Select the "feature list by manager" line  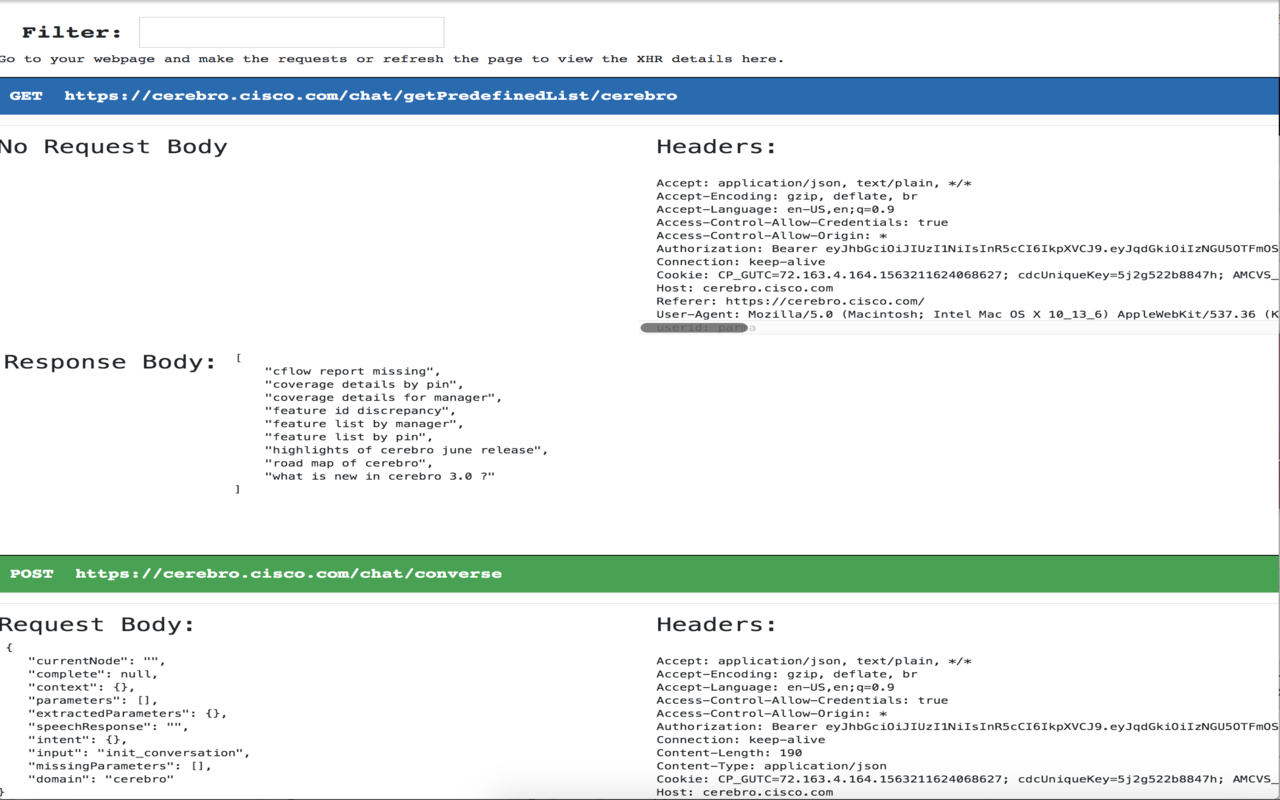click(364, 423)
